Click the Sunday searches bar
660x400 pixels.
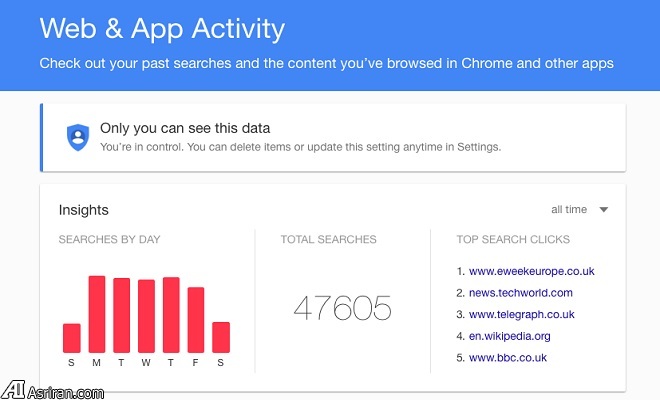[72, 338]
